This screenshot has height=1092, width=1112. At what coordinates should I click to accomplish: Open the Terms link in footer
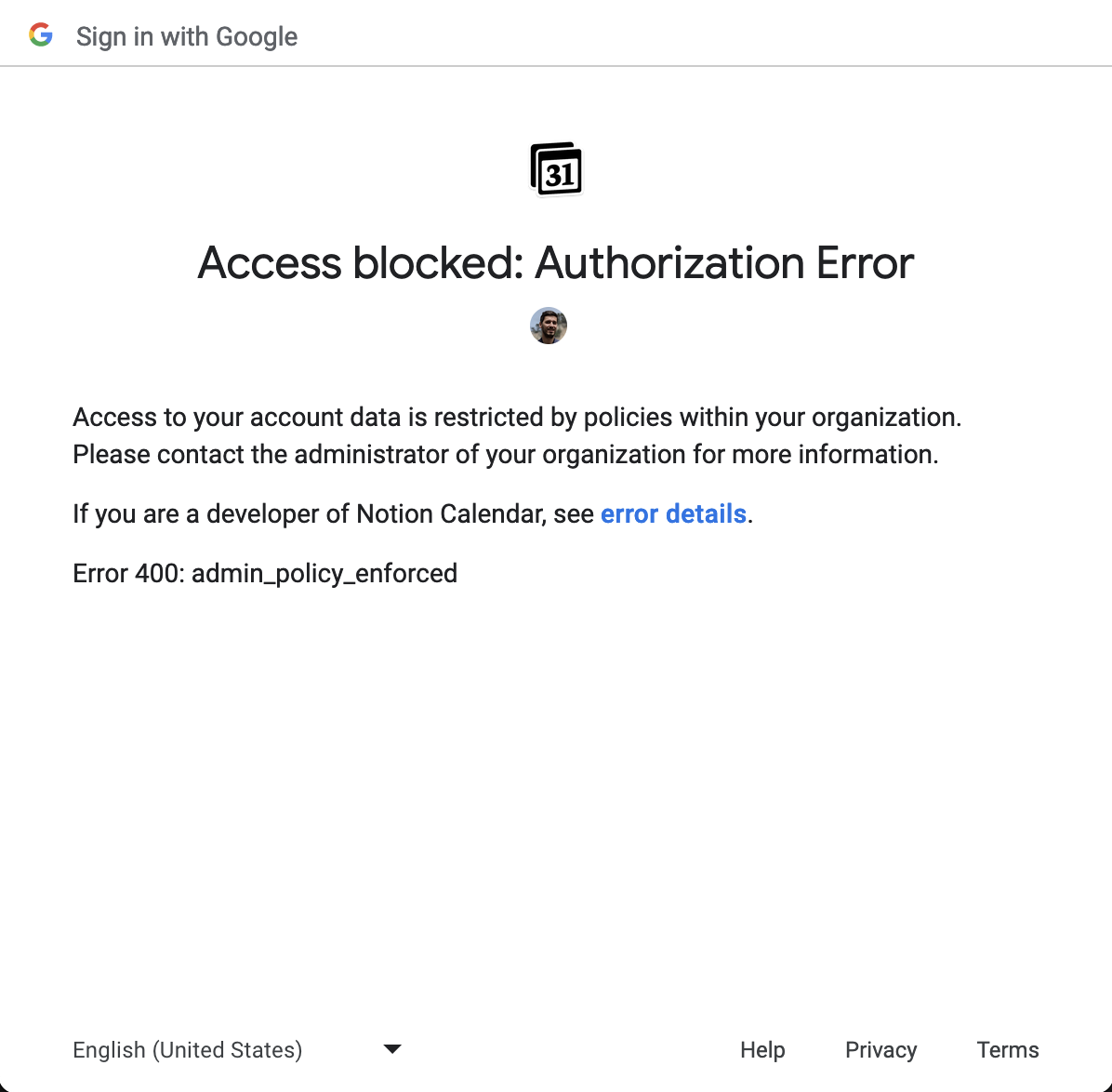tap(1008, 1050)
